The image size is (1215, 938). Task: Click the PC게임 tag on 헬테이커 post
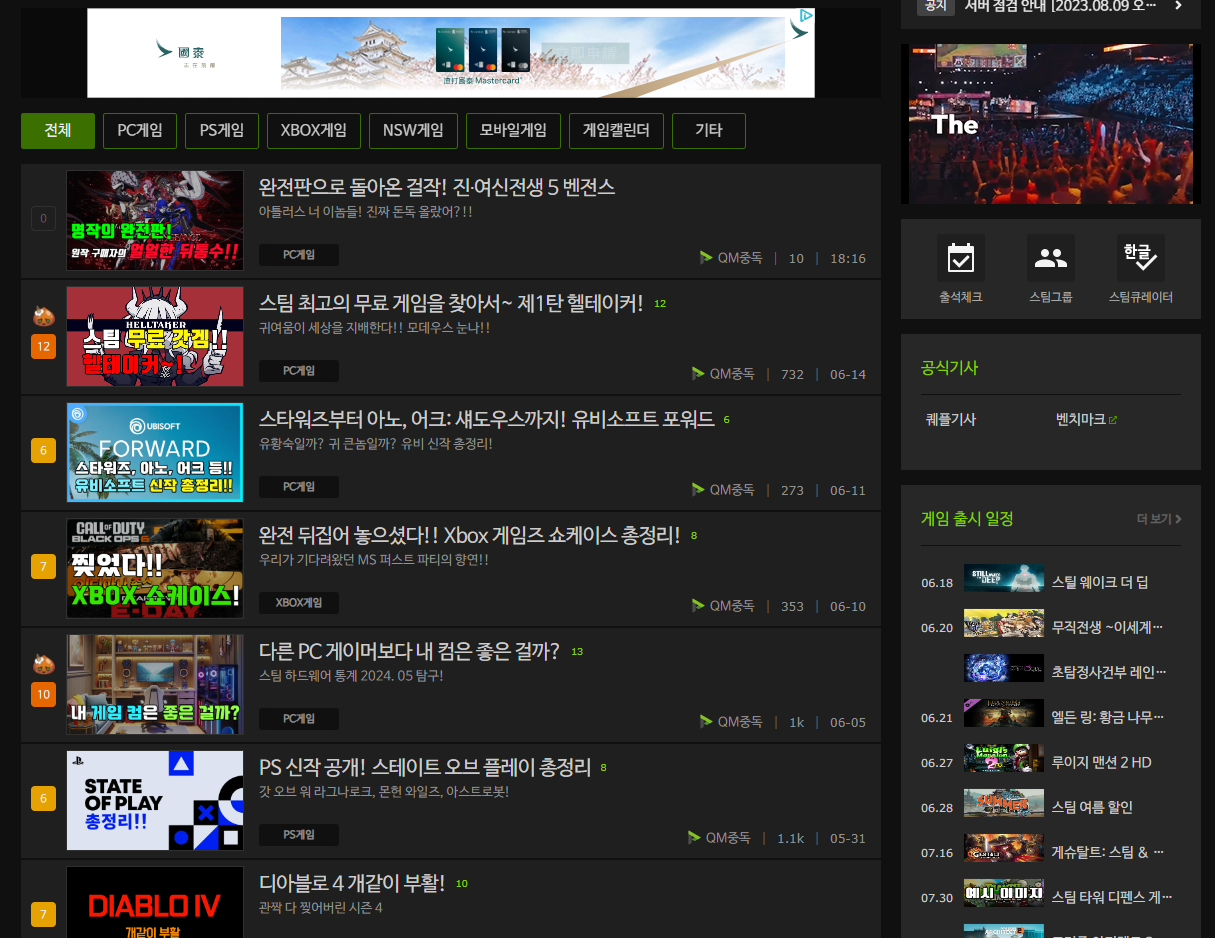coord(298,371)
